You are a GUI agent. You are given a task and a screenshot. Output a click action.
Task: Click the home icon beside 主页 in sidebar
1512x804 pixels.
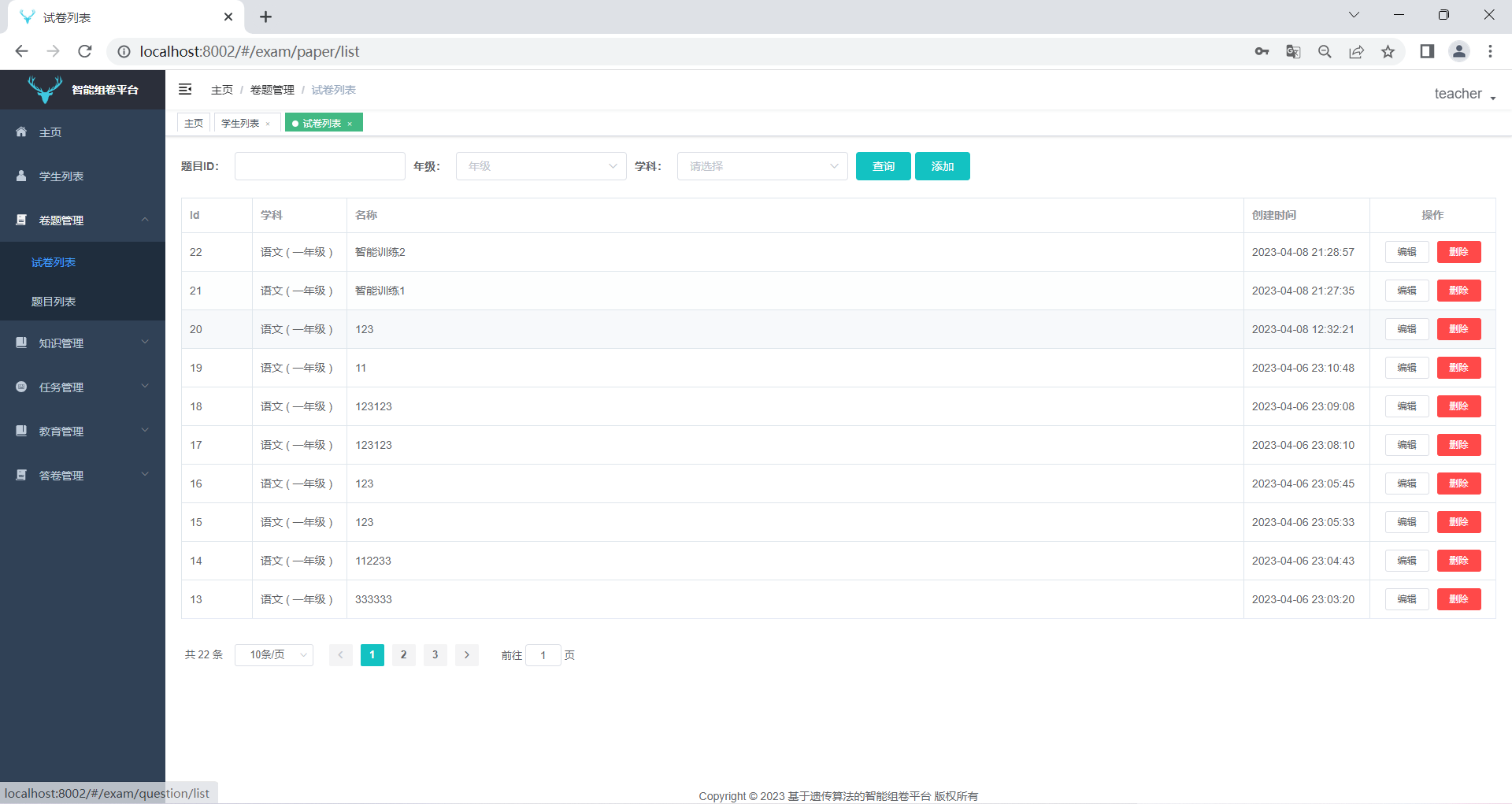21,132
